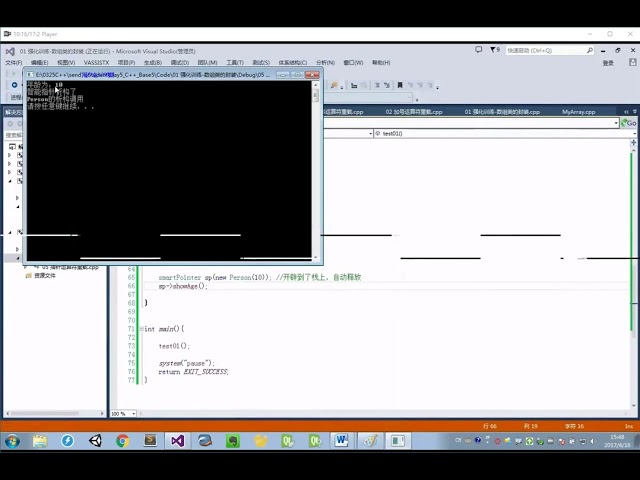Open the 调试(D) menu
Image resolution: width=640 pixels, height=480 pixels.
180,63
